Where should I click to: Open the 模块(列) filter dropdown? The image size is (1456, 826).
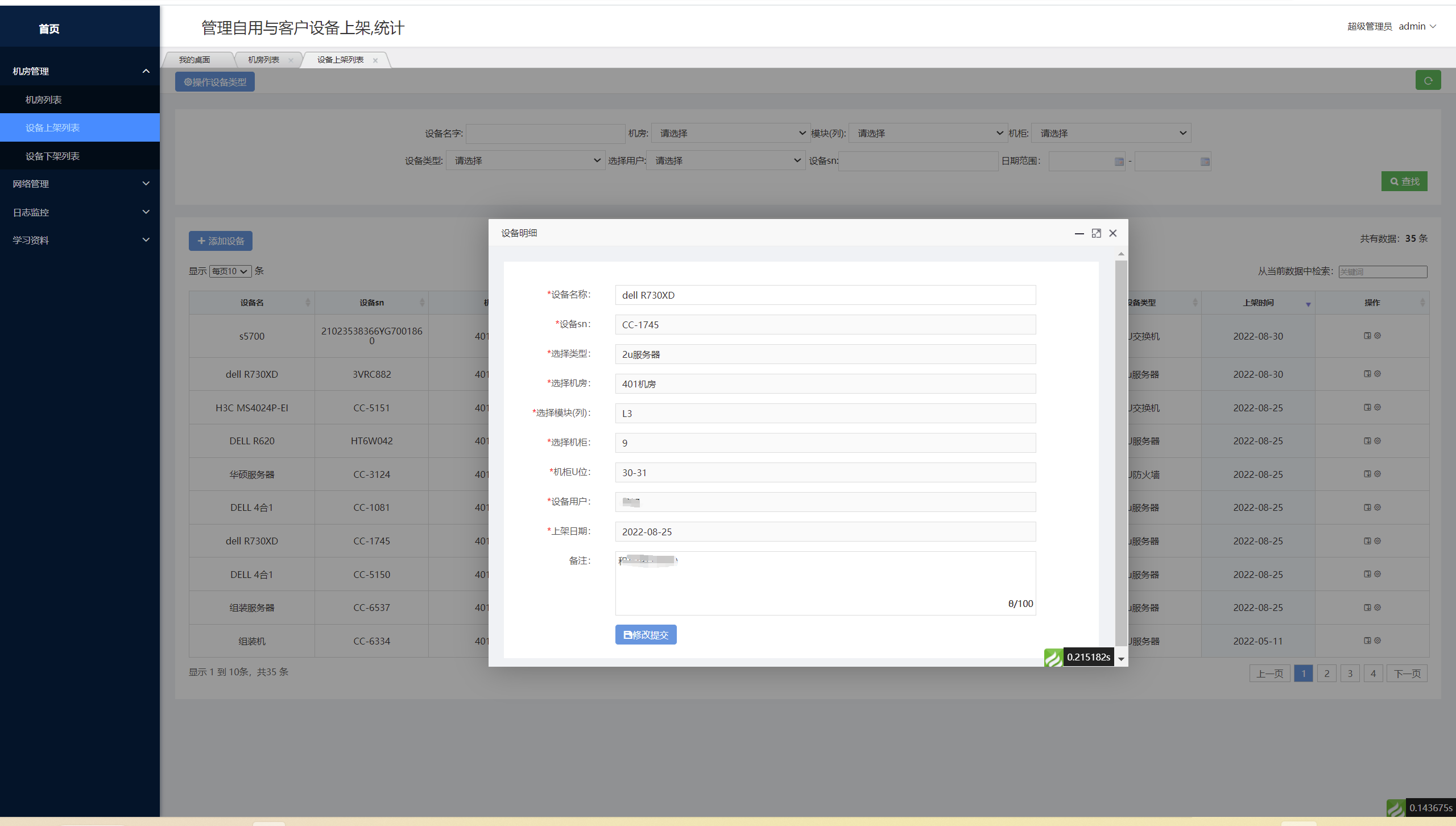928,133
